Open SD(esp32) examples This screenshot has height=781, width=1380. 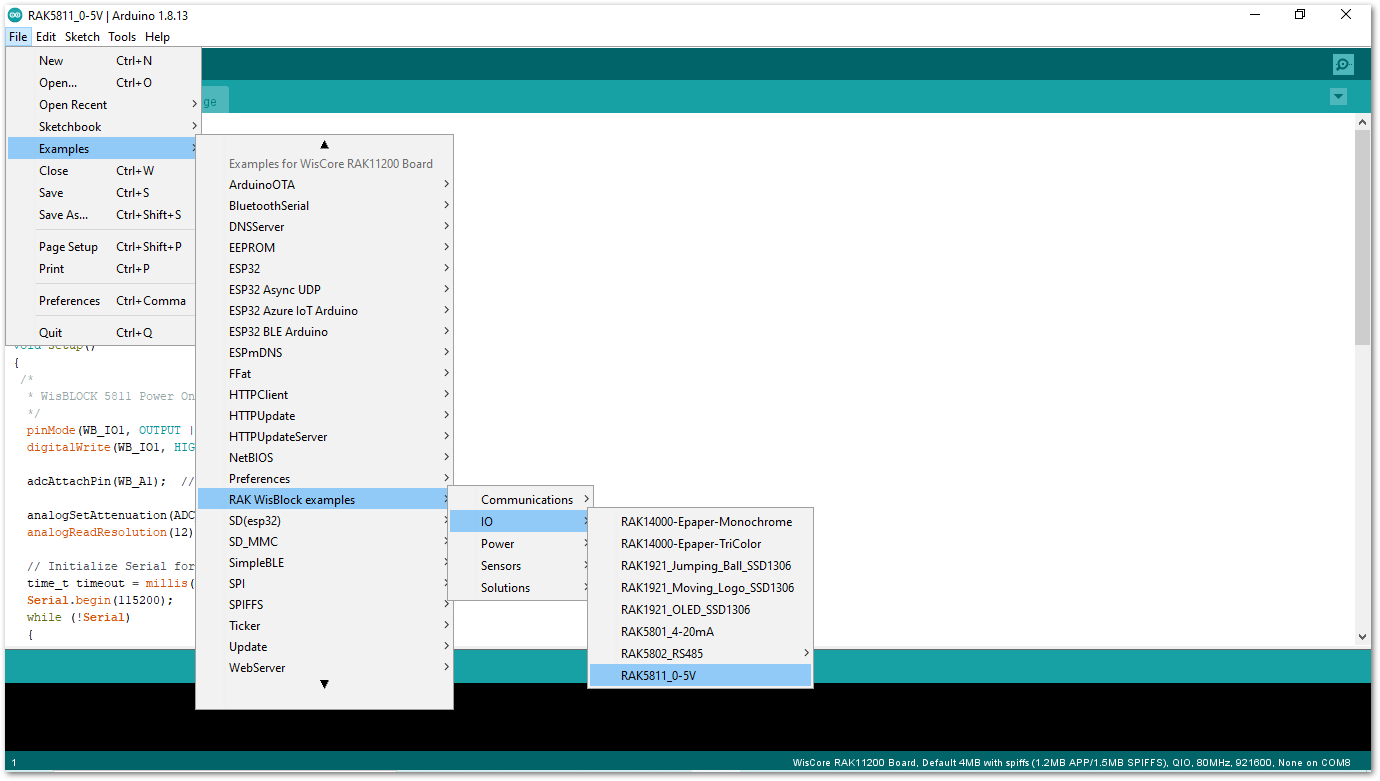coord(325,521)
